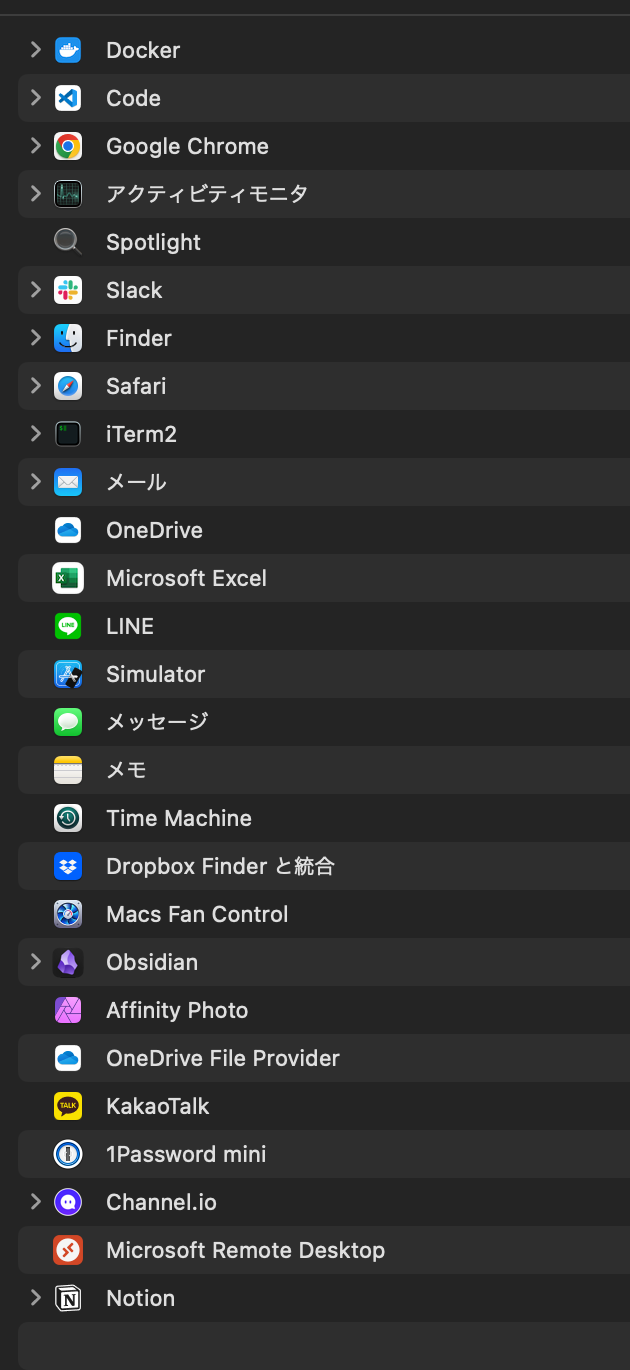
Task: Select the Docker row text
Action: [x=143, y=50]
